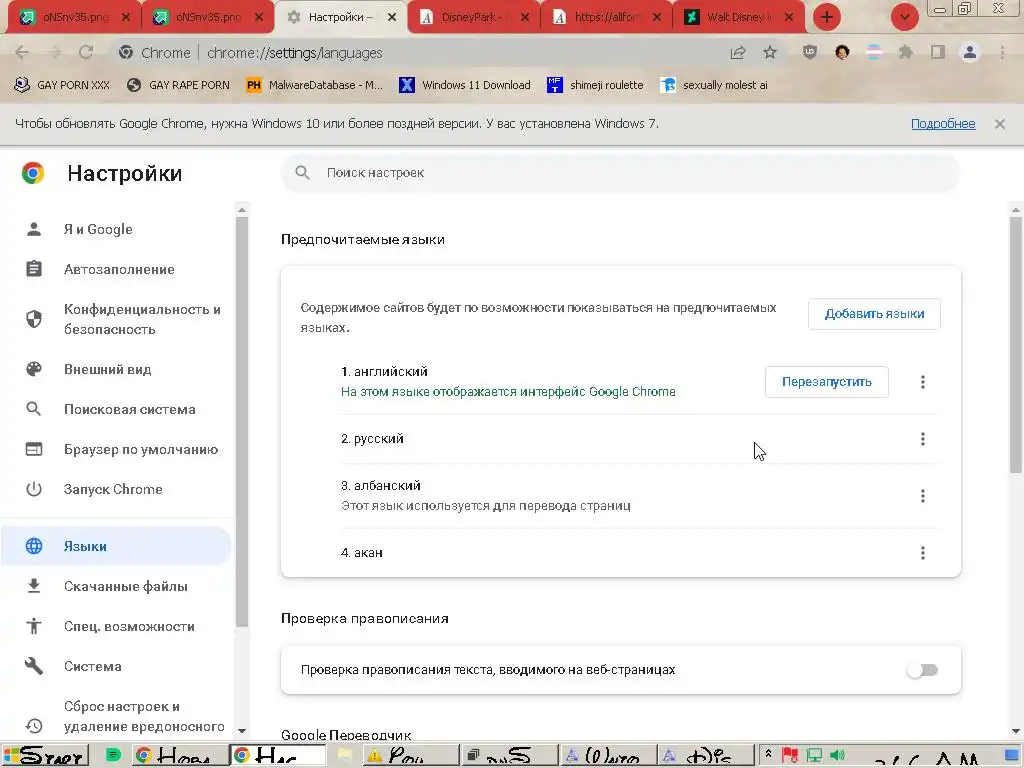
Task: Click the wrench icon beside Система
Action: 34,666
